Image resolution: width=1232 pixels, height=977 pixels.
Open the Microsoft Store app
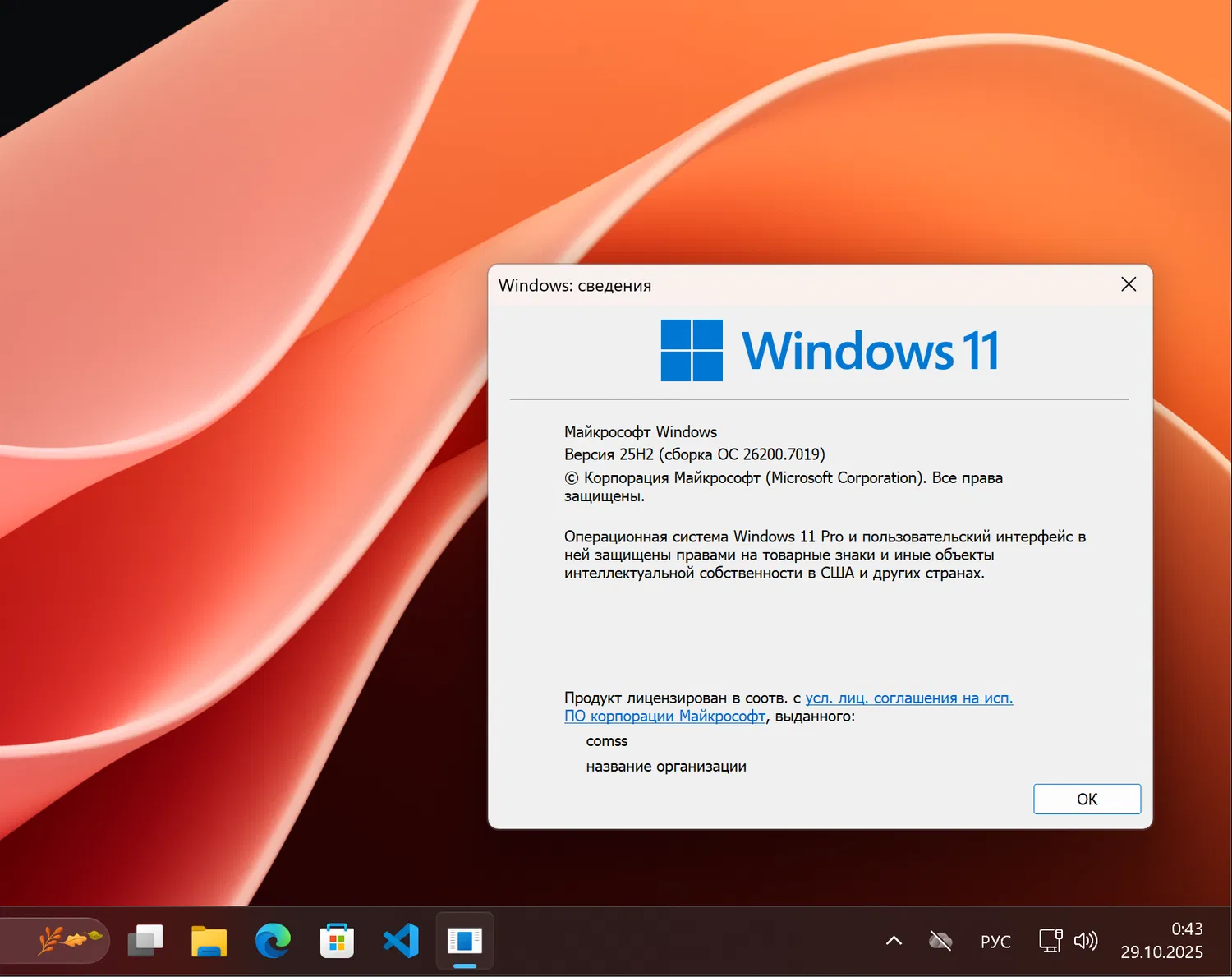pos(337,941)
